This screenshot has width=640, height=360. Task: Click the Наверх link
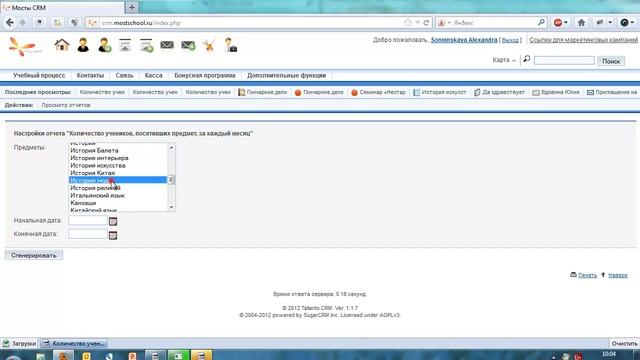[x=618, y=275]
